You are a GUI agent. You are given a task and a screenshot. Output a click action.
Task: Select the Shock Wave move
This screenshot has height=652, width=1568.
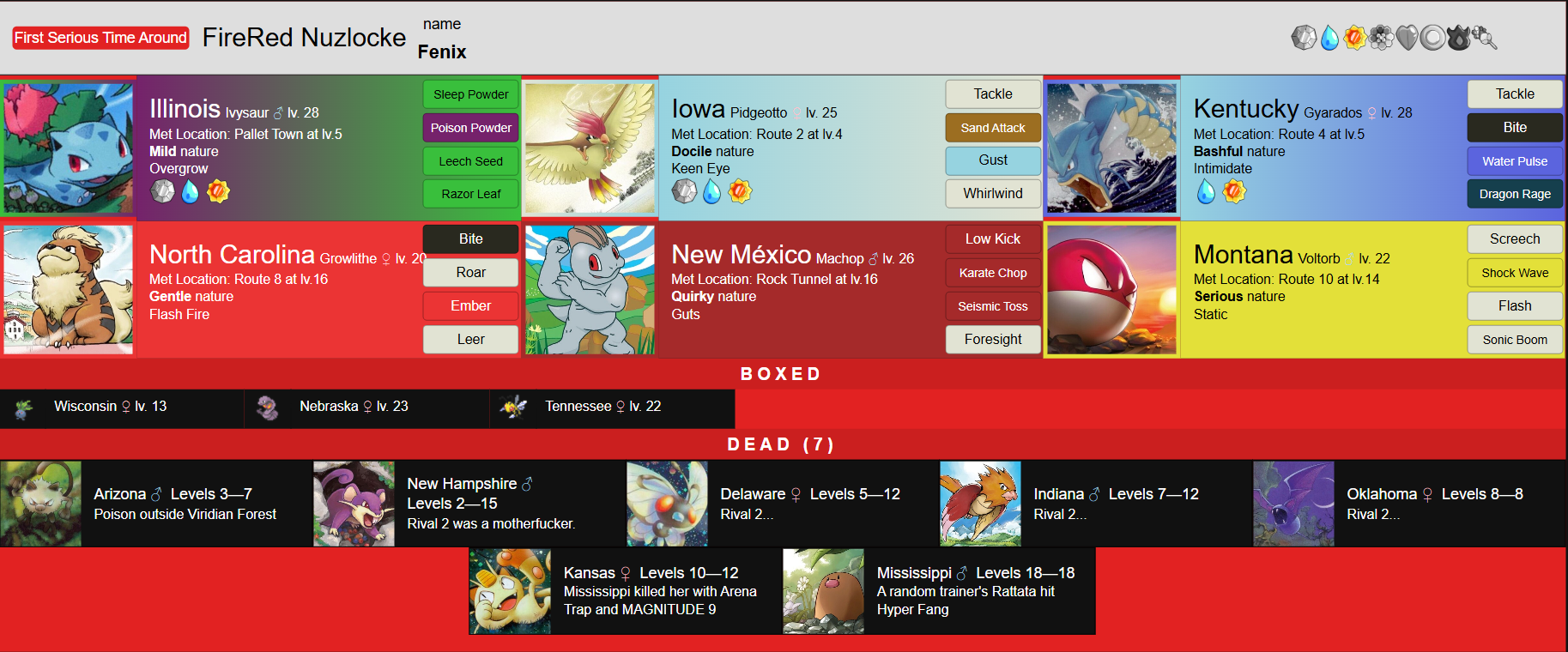point(1515,273)
